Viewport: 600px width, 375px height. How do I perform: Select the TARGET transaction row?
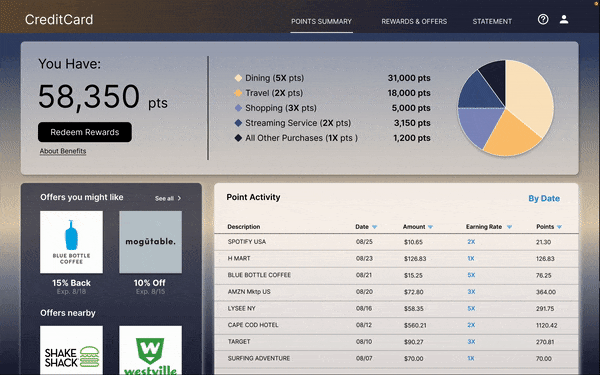tap(396, 342)
